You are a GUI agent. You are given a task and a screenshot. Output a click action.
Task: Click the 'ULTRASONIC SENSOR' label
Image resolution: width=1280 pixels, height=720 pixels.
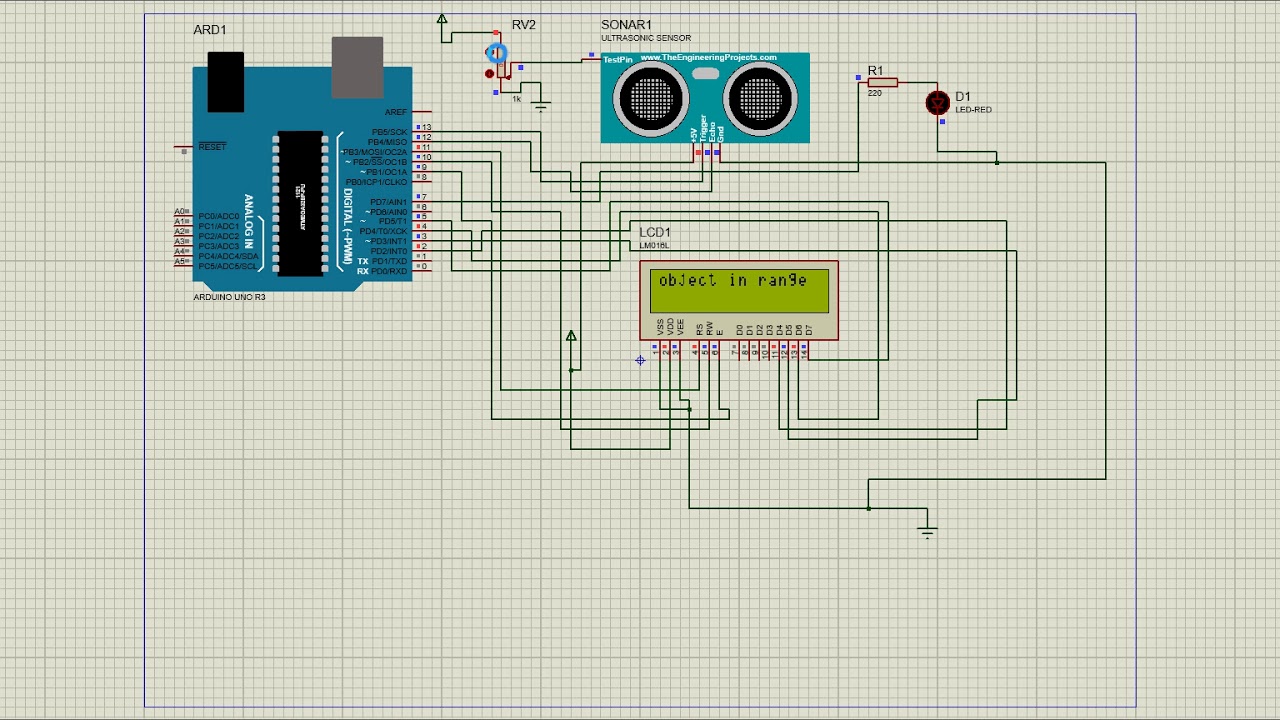click(x=646, y=39)
